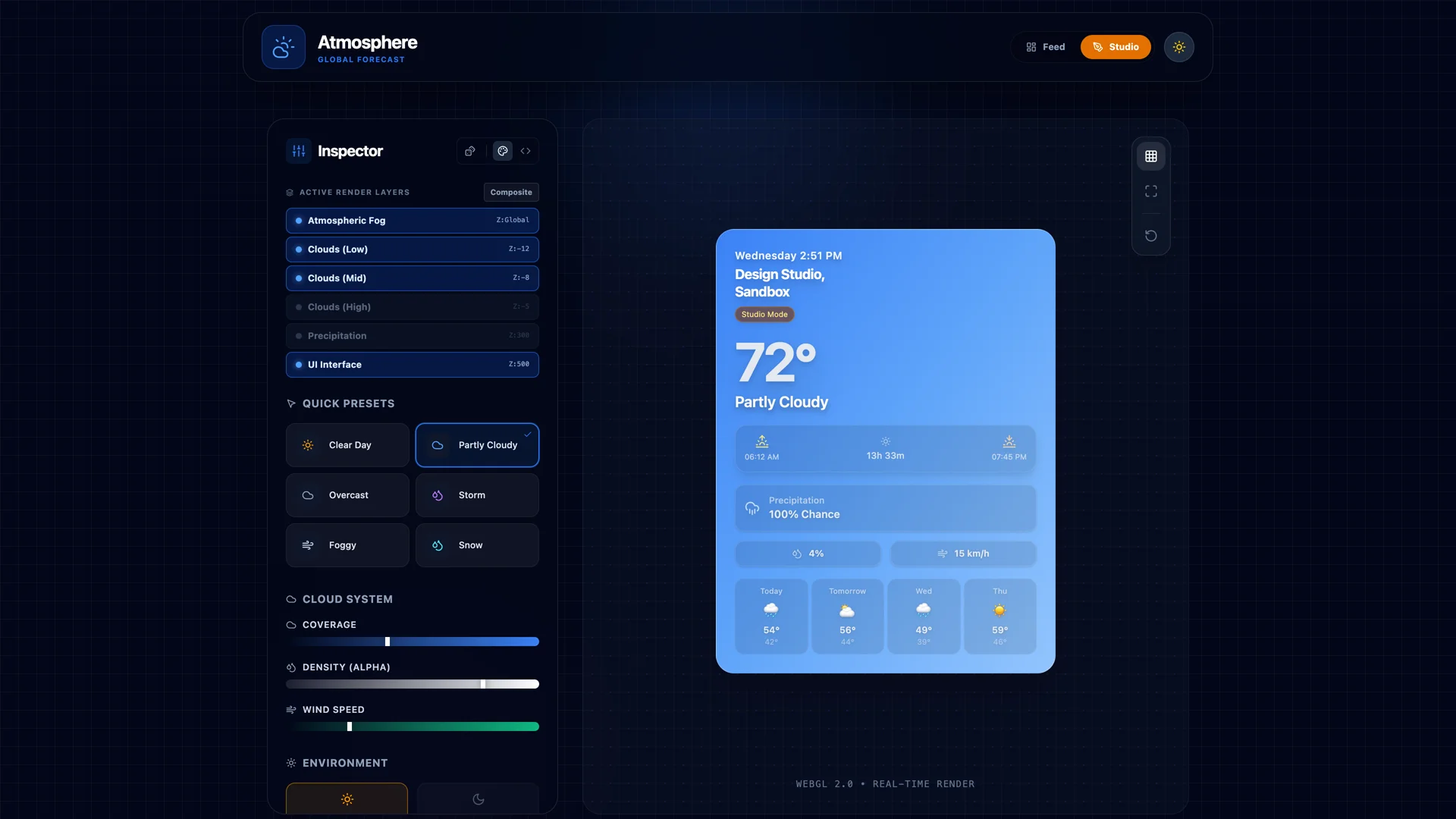Toggle the sun theme button in header
The image size is (1456, 819).
click(x=1178, y=47)
